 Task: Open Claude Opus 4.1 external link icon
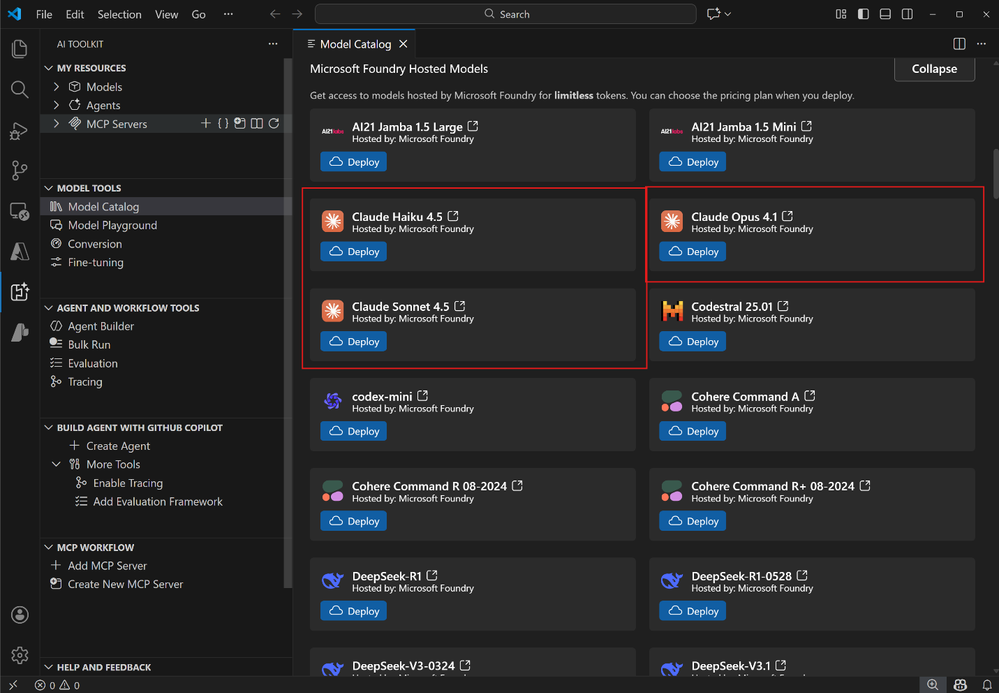tap(788, 216)
